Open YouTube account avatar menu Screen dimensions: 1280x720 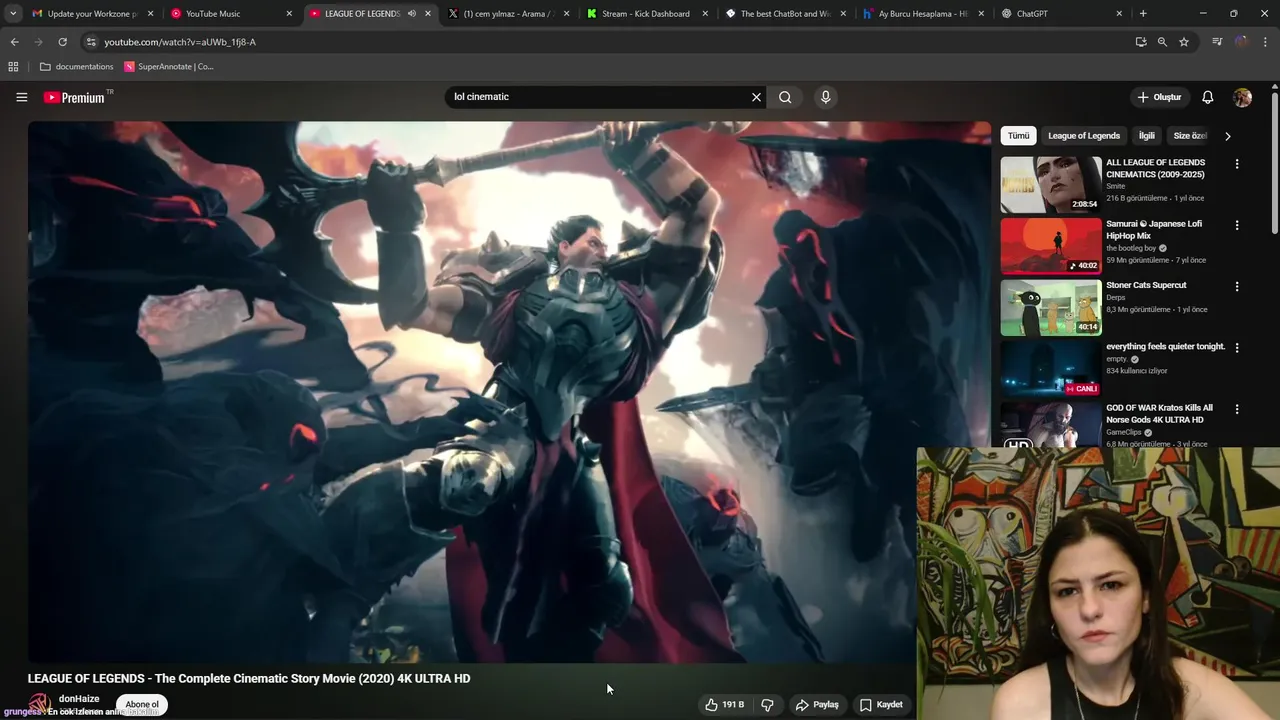click(1242, 97)
